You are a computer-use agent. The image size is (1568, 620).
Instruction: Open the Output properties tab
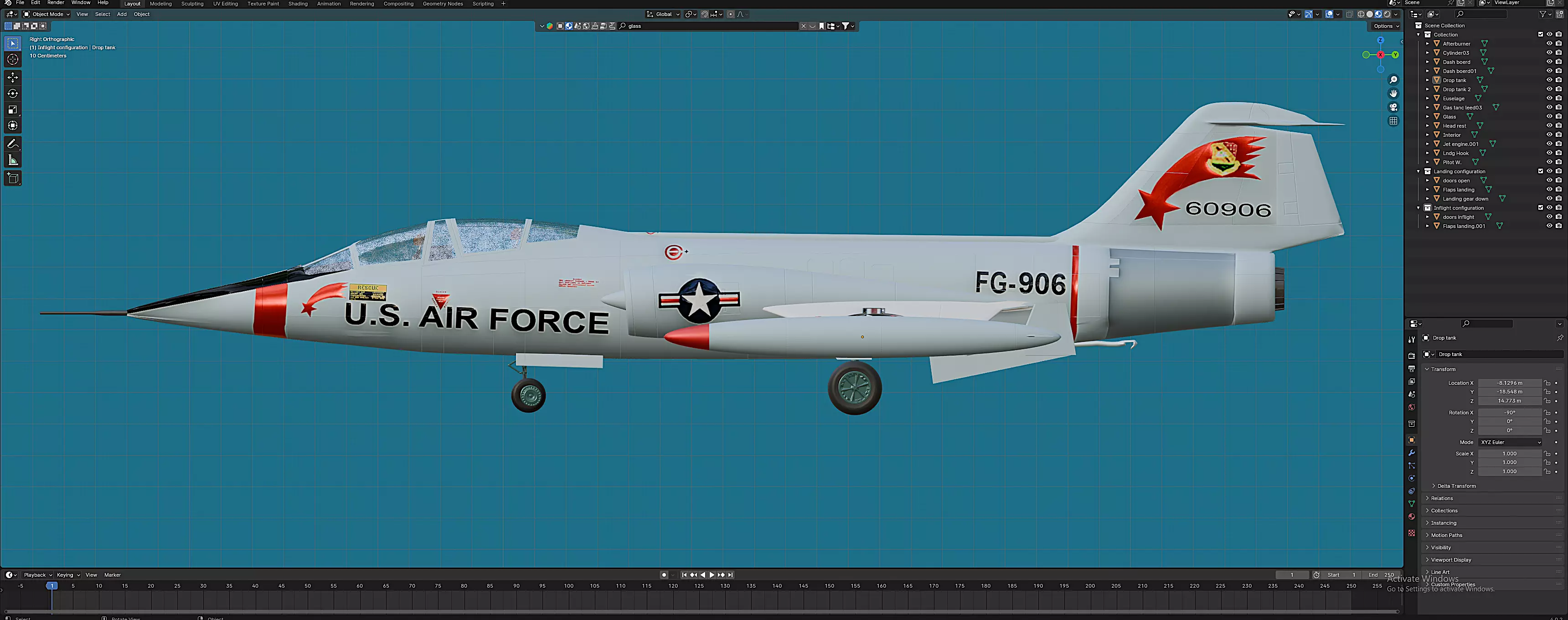pyautogui.click(x=1412, y=368)
